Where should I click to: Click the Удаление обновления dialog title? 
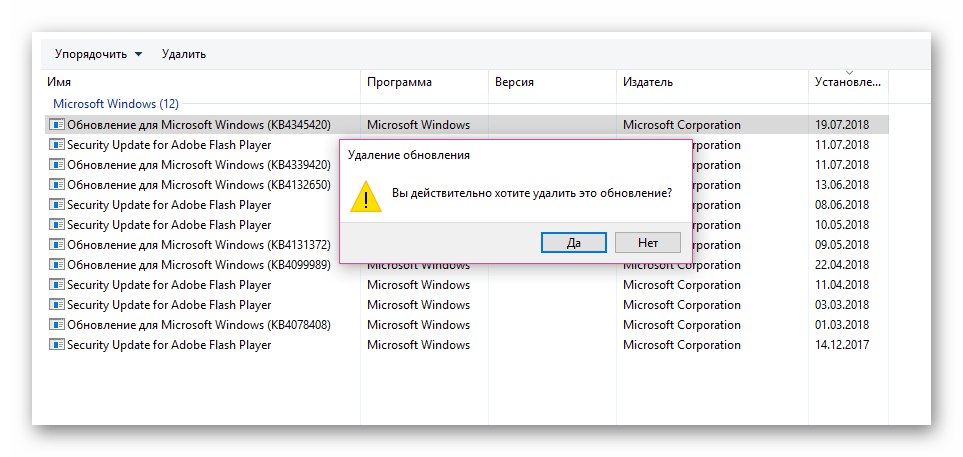(x=408, y=155)
